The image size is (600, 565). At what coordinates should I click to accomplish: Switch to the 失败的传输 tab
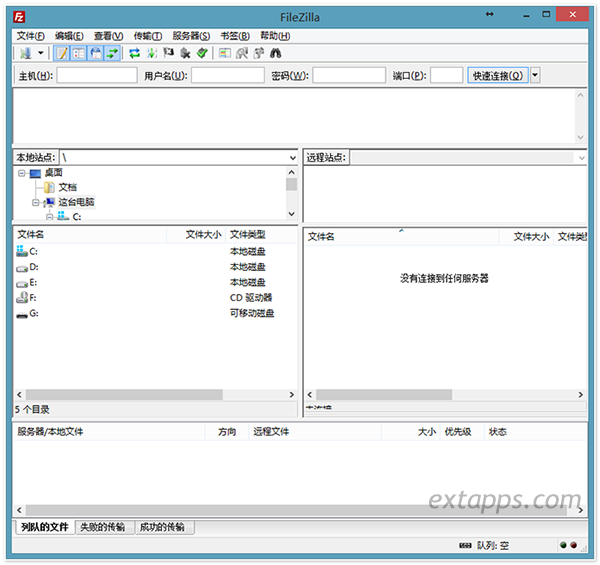pyautogui.click(x=103, y=527)
